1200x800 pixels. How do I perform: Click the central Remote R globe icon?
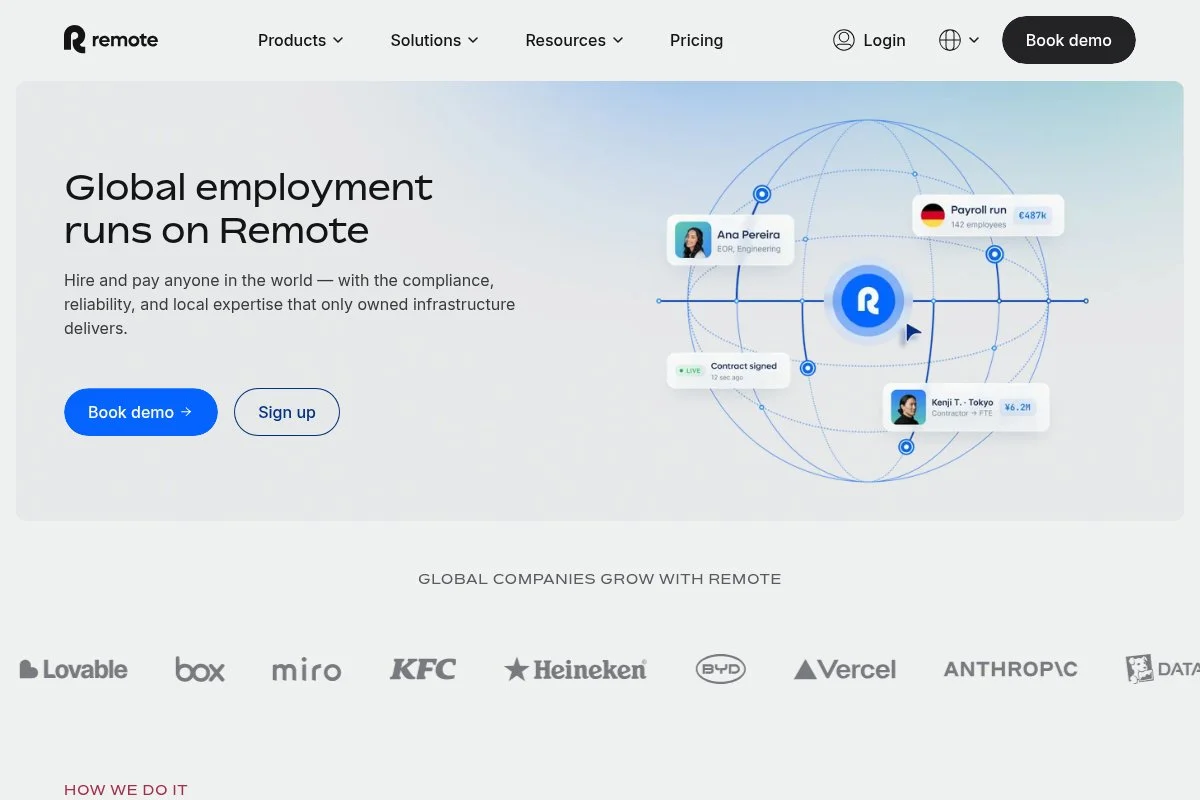click(x=868, y=300)
